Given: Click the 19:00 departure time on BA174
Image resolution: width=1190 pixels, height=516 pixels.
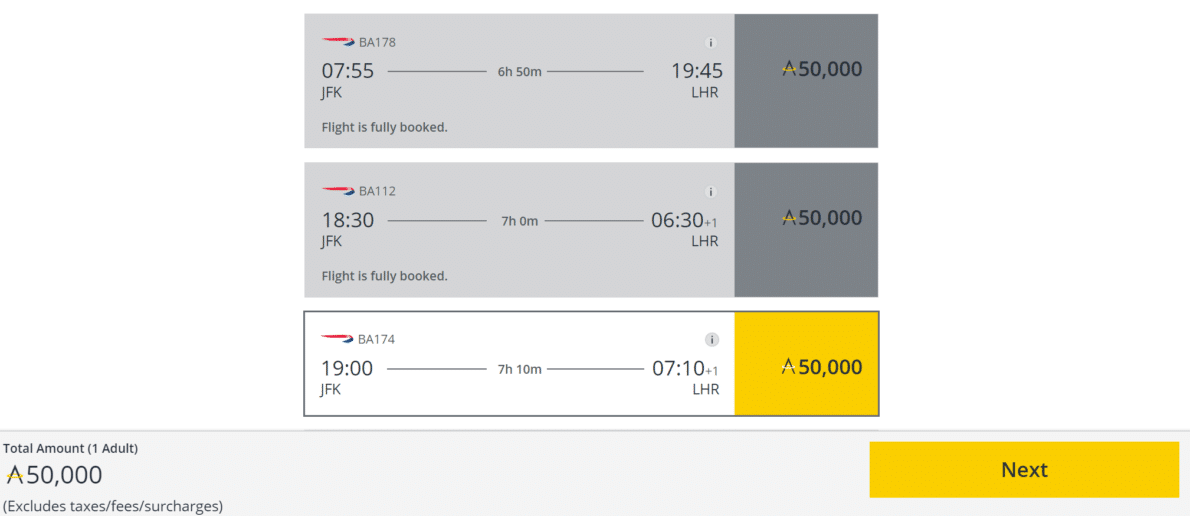Looking at the screenshot, I should coord(348,369).
